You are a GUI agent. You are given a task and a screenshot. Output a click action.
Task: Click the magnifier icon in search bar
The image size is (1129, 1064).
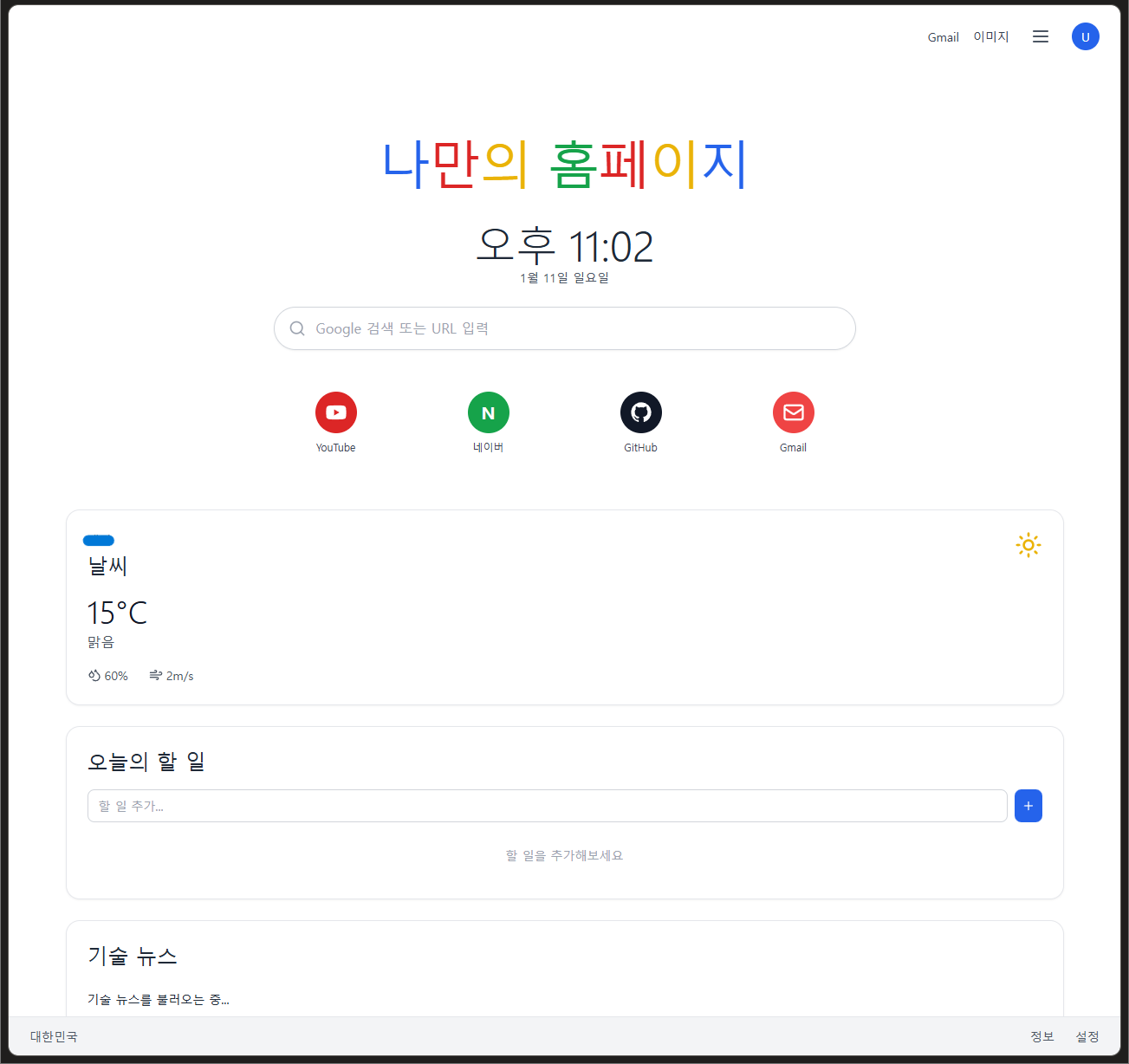[x=297, y=328]
